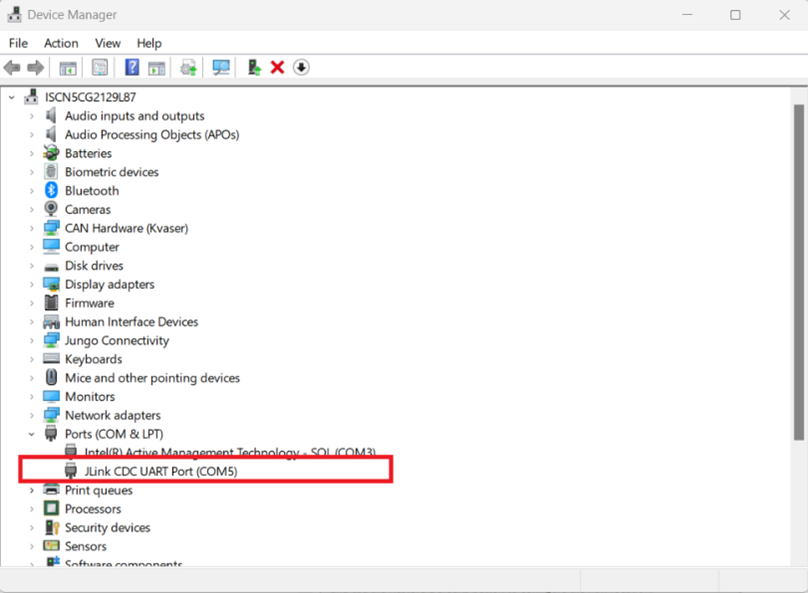Viewport: 808px width, 593px height.
Task: Click the black down-arrow disable device icon
Action: coord(301,68)
